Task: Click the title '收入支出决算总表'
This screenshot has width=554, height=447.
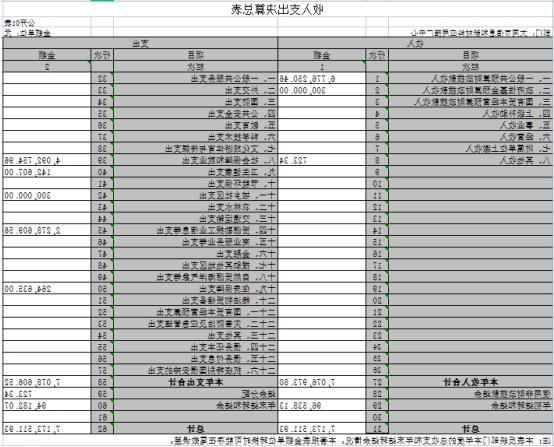Action: [x=277, y=10]
